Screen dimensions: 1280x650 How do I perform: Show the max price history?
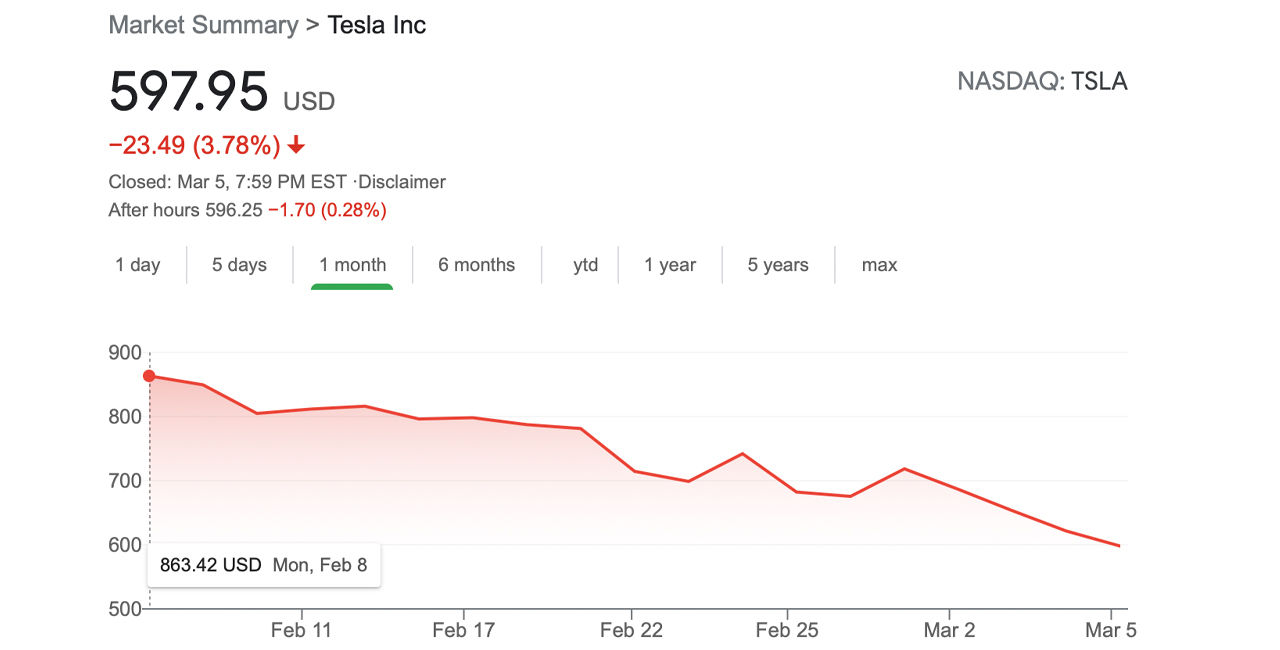[x=879, y=265]
